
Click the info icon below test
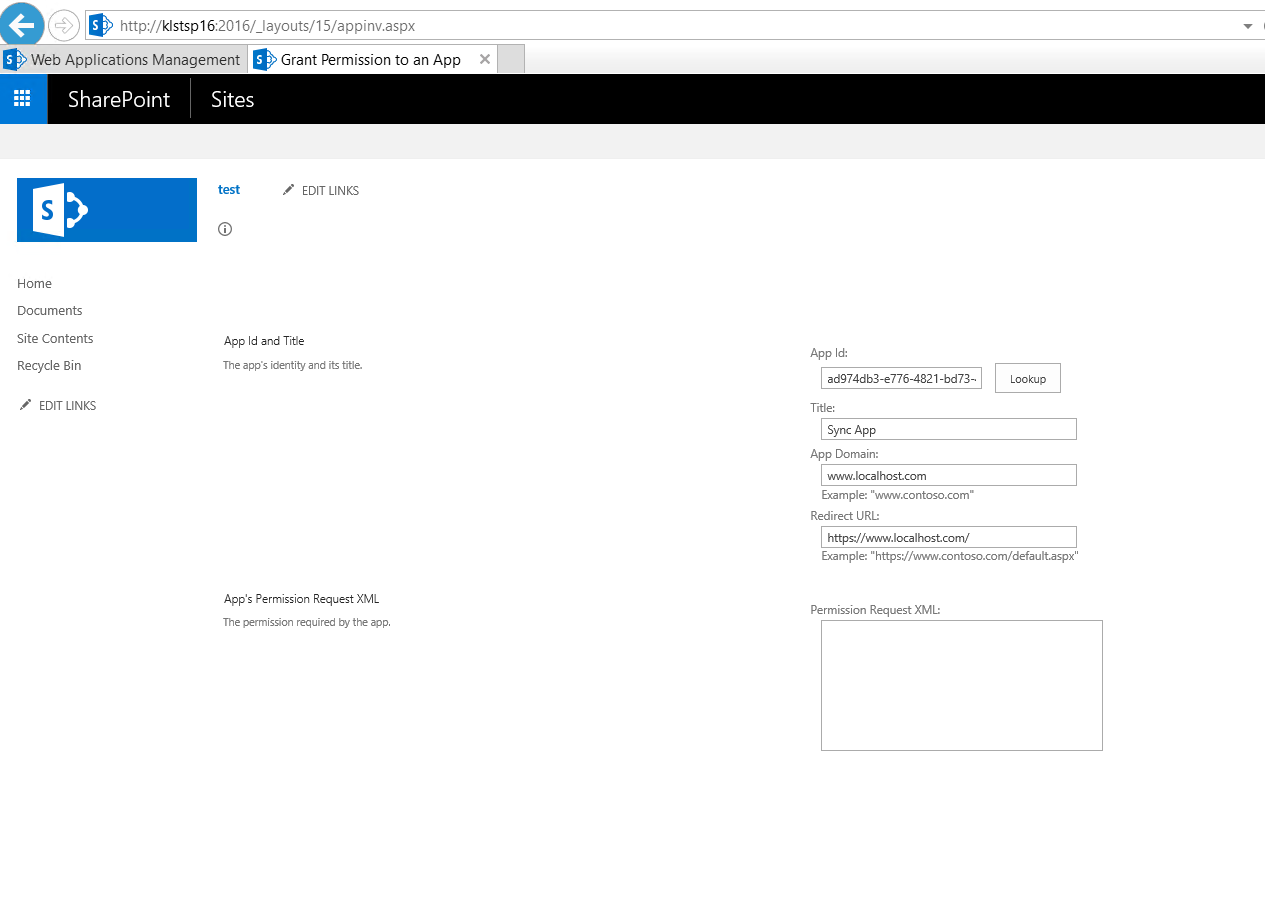click(x=225, y=229)
